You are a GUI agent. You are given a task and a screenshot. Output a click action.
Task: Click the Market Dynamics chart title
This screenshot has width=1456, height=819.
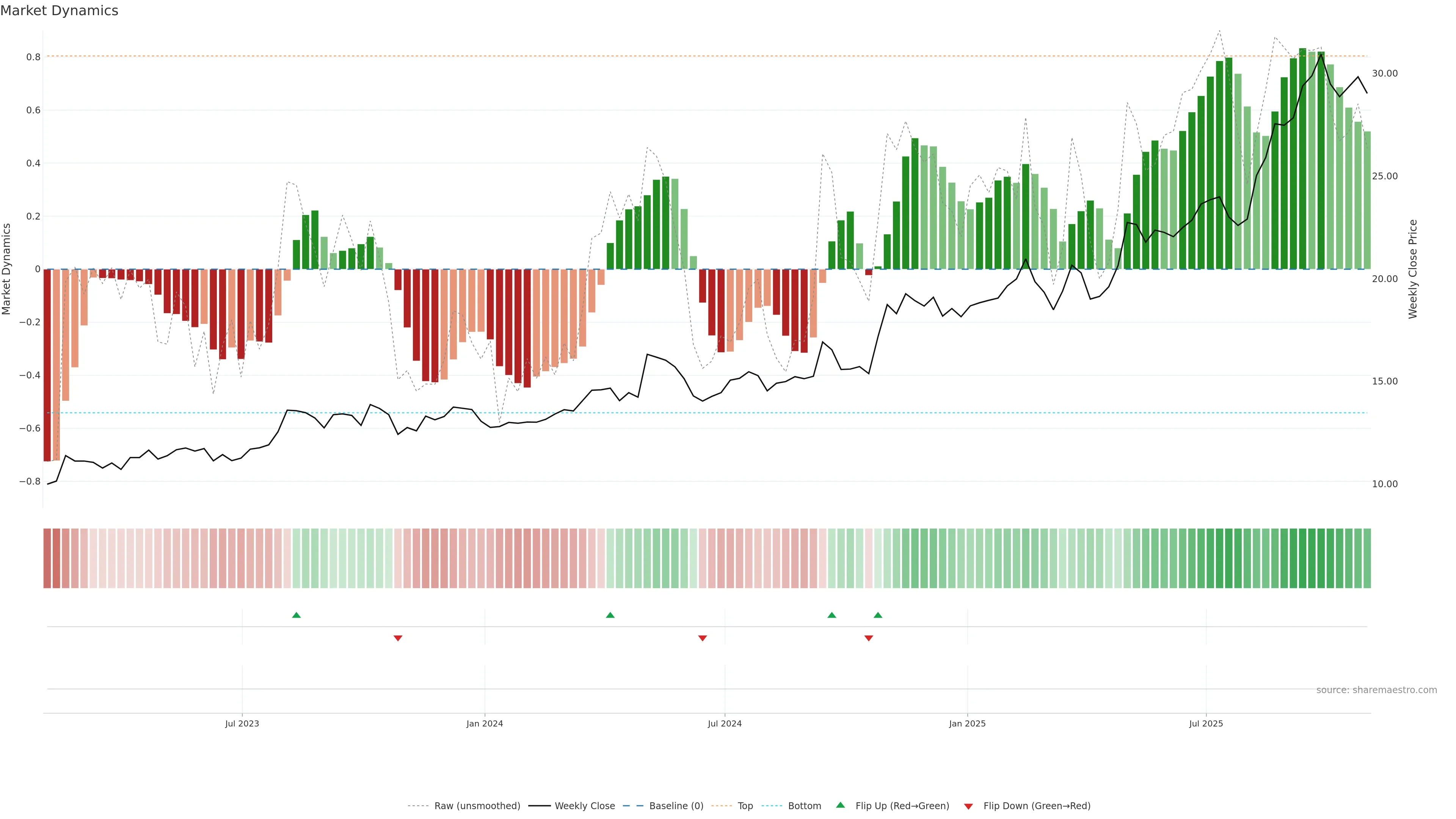(x=60, y=11)
